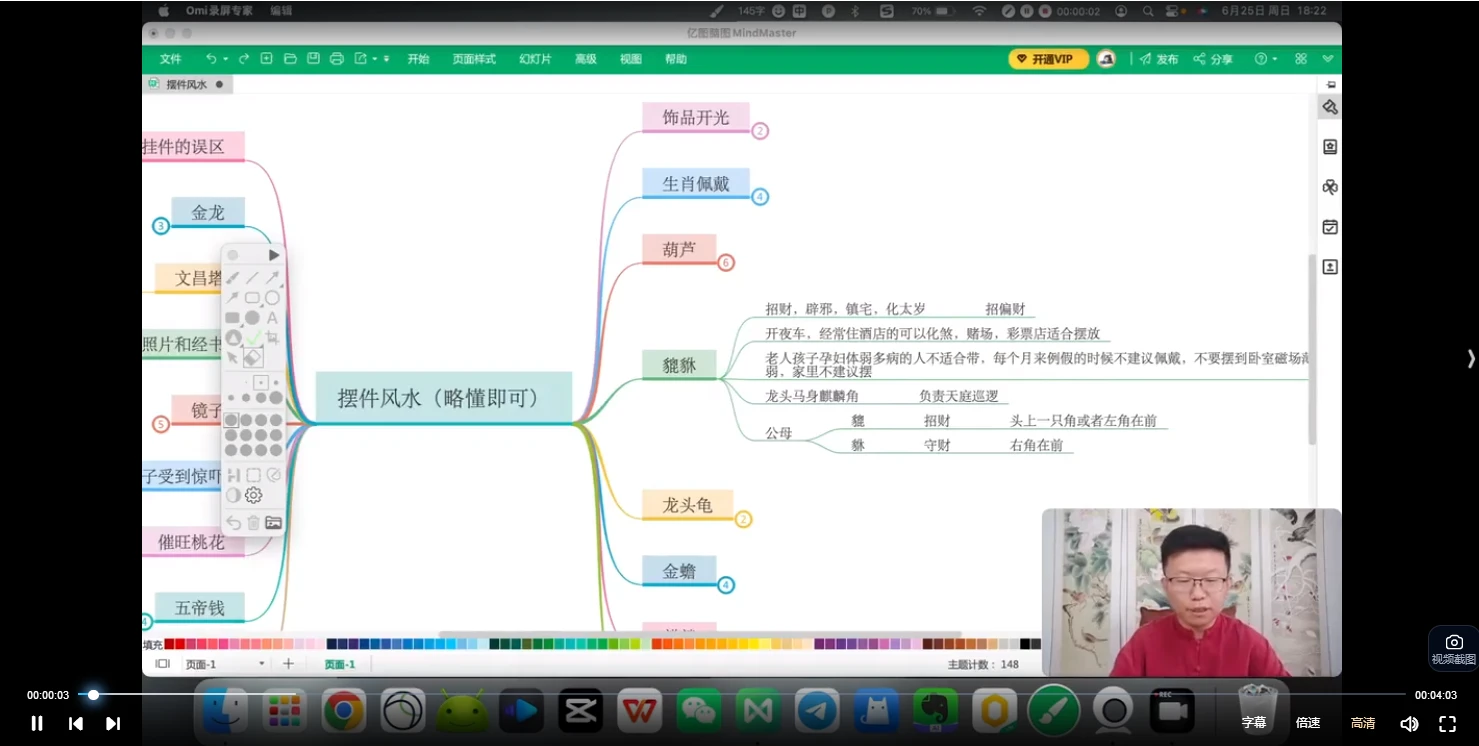Click the save disk icon in toolbar

click(x=313, y=59)
